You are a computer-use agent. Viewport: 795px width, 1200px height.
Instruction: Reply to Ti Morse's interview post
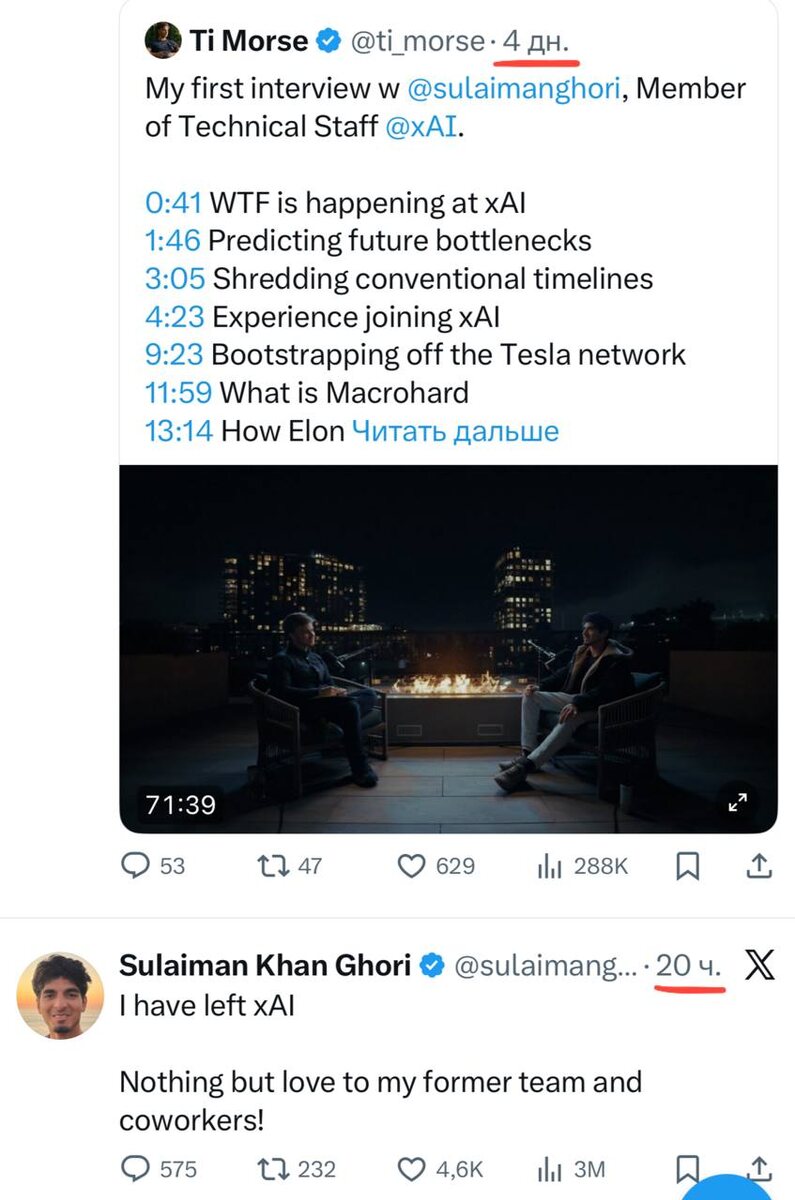(x=134, y=866)
